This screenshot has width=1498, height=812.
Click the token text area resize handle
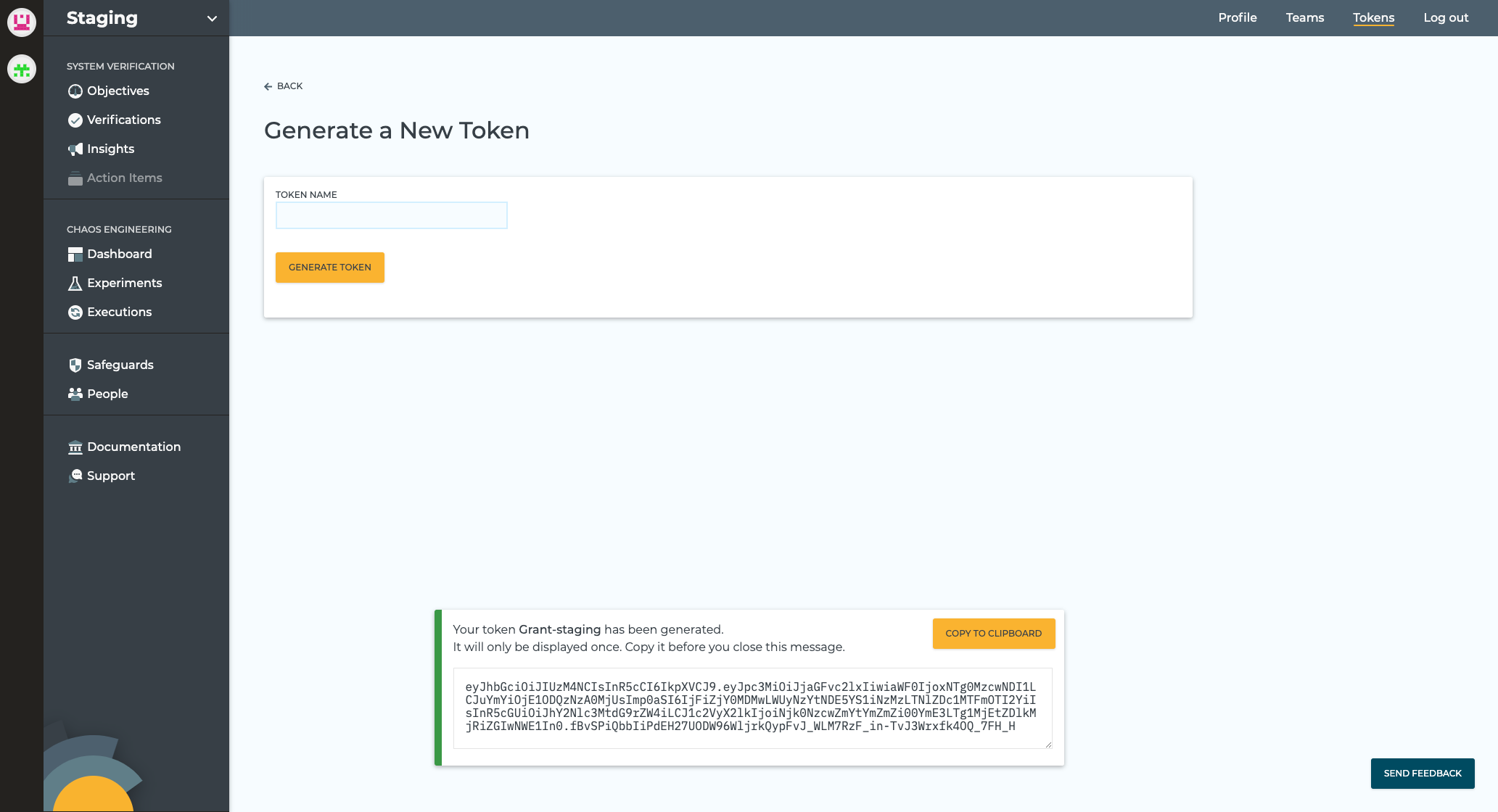[x=1048, y=745]
